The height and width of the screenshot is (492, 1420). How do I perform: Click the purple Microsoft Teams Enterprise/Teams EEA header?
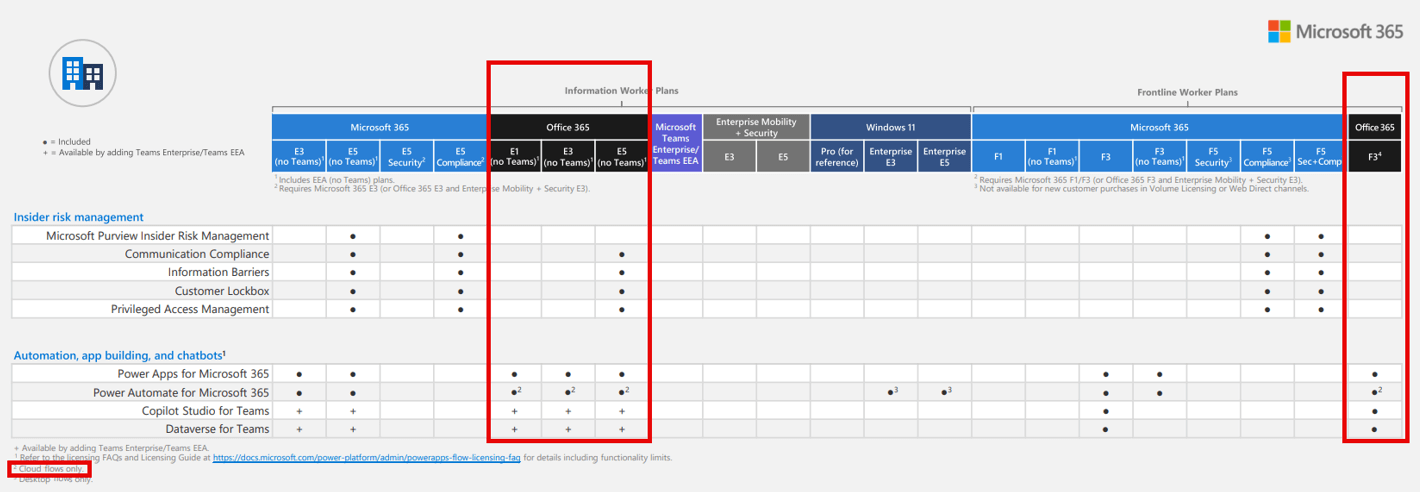click(676, 144)
